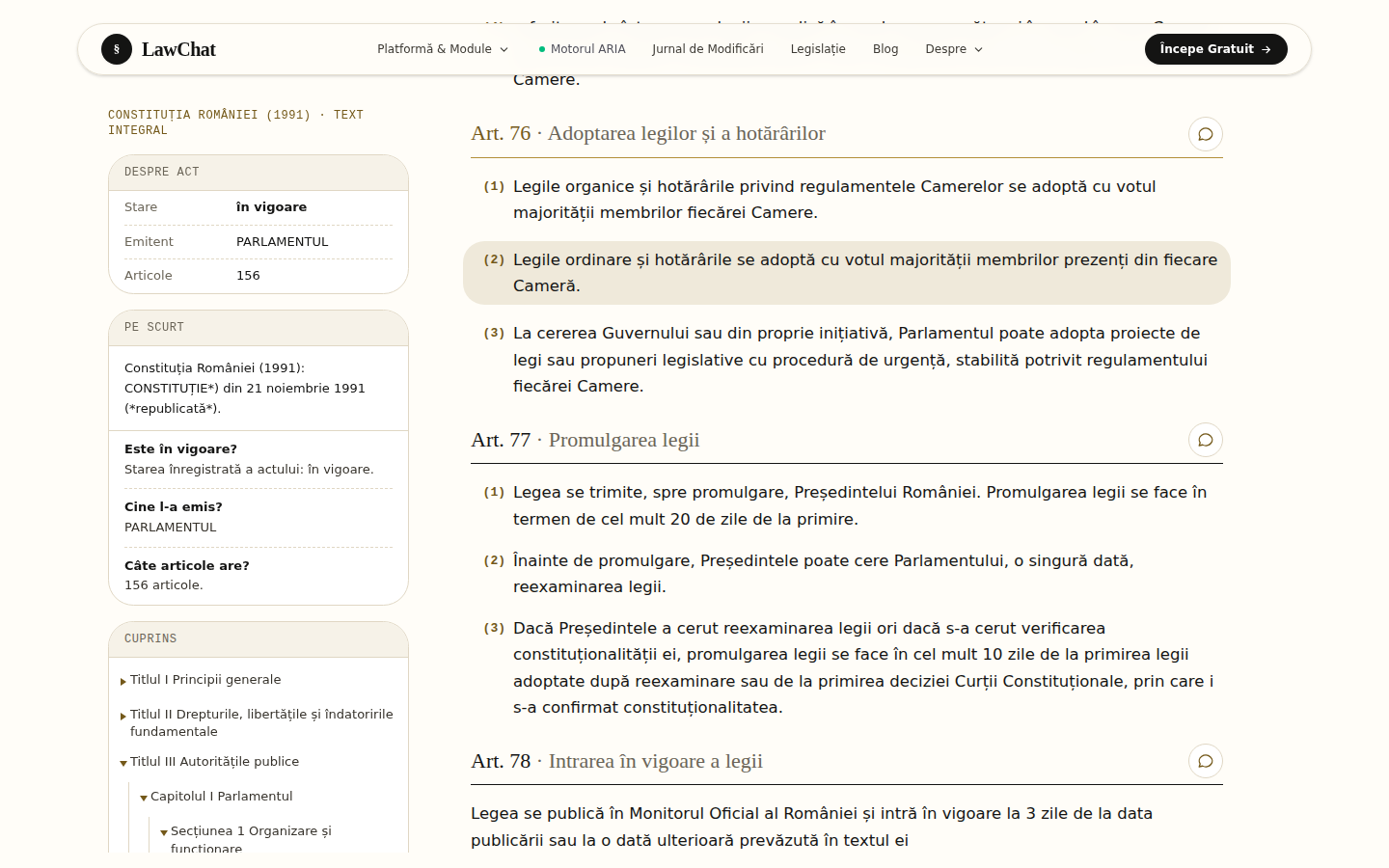The image size is (1389, 868).
Task: Click the PARLAMENTUL value in the Emitent row
Action: point(283,242)
